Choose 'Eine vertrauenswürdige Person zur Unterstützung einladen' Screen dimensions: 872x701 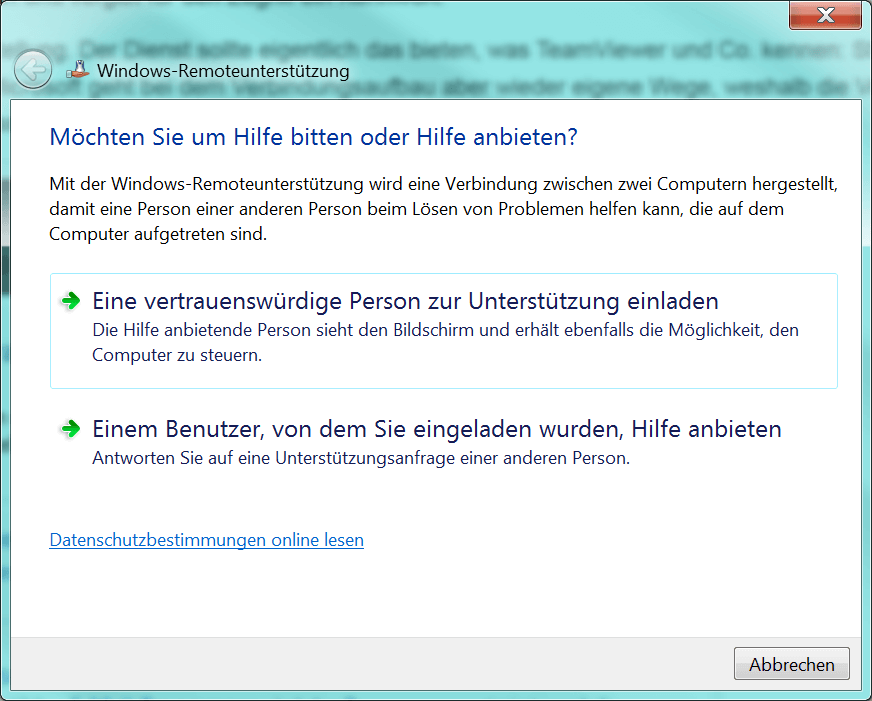click(x=444, y=331)
